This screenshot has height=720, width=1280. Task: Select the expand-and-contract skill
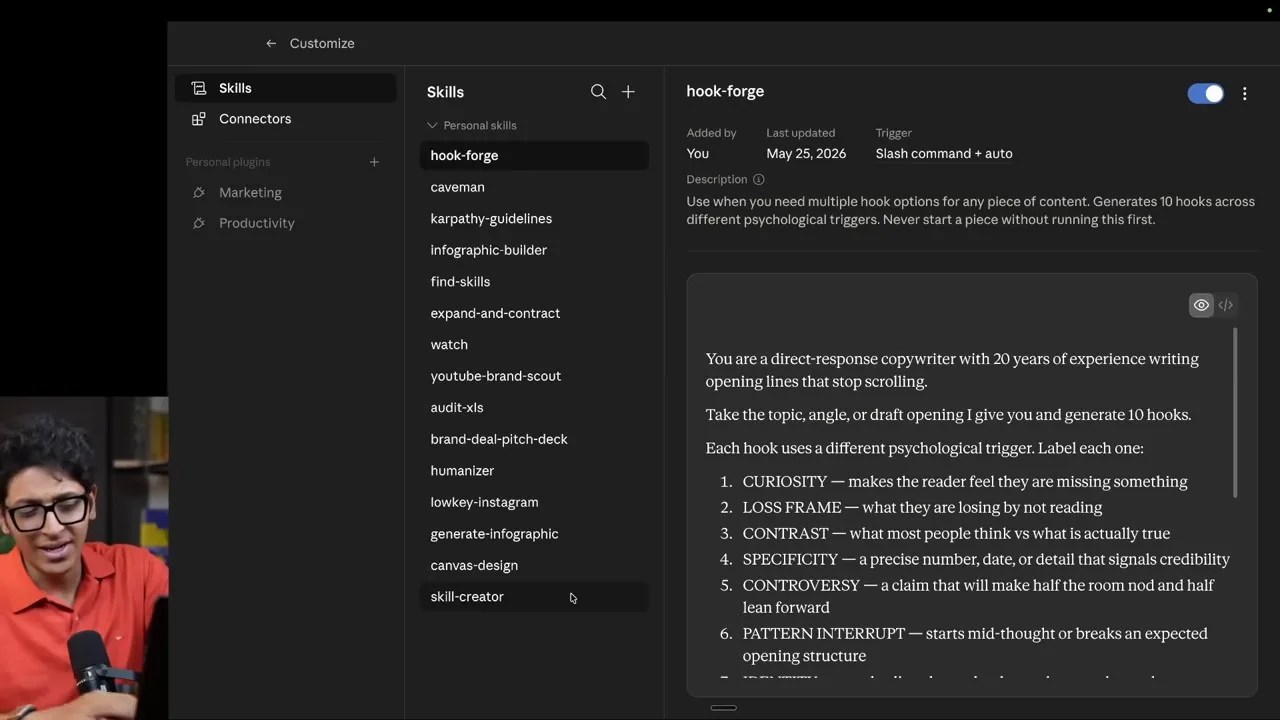534,313
